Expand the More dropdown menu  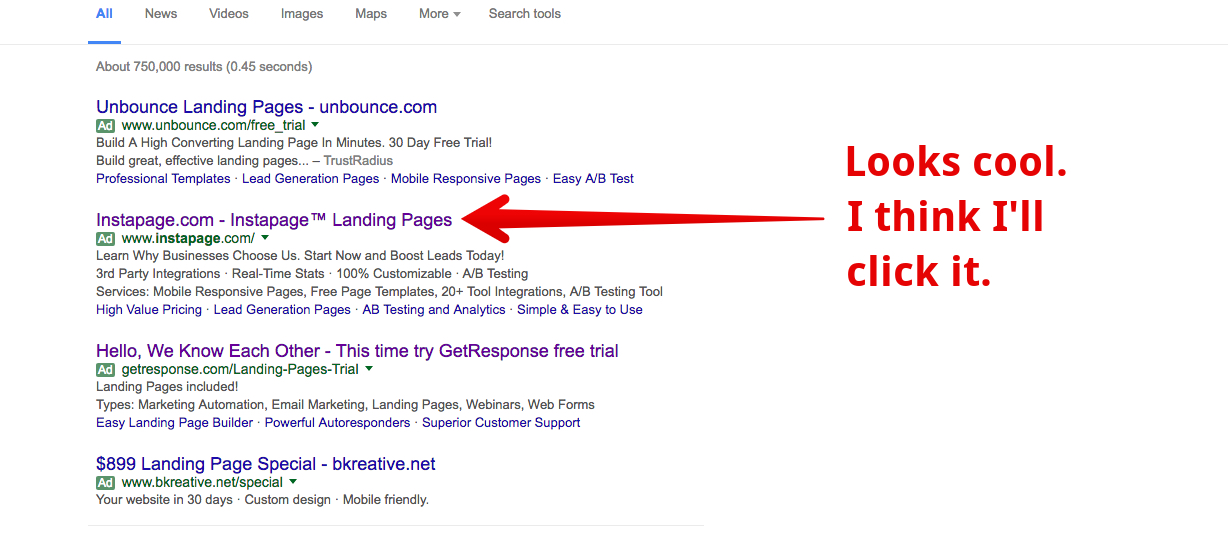[440, 14]
